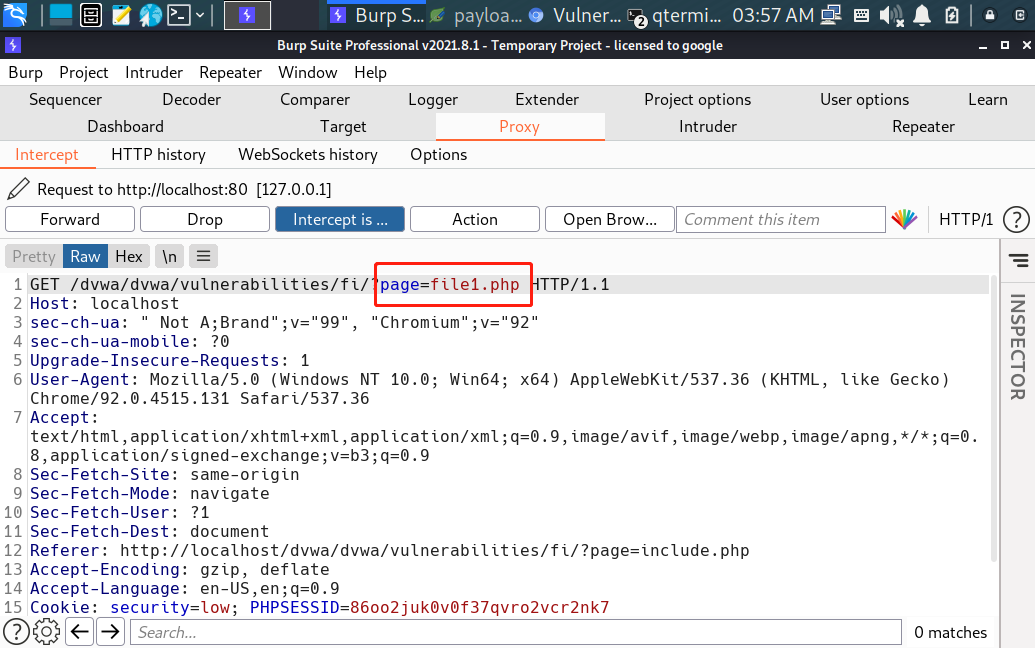Image resolution: width=1035 pixels, height=648 pixels.
Task: Switch to the Extender tab
Action: 547,100
